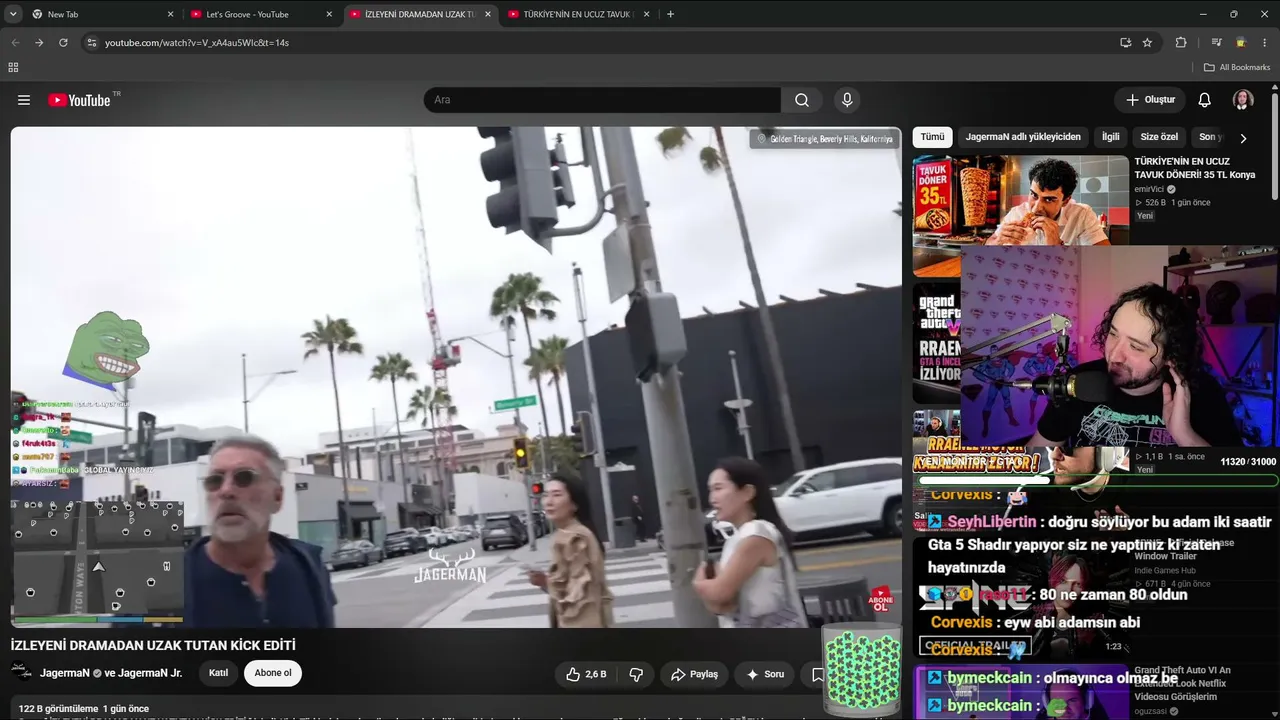
Task: Open the tab search dropdown arrow
Action: (13, 14)
